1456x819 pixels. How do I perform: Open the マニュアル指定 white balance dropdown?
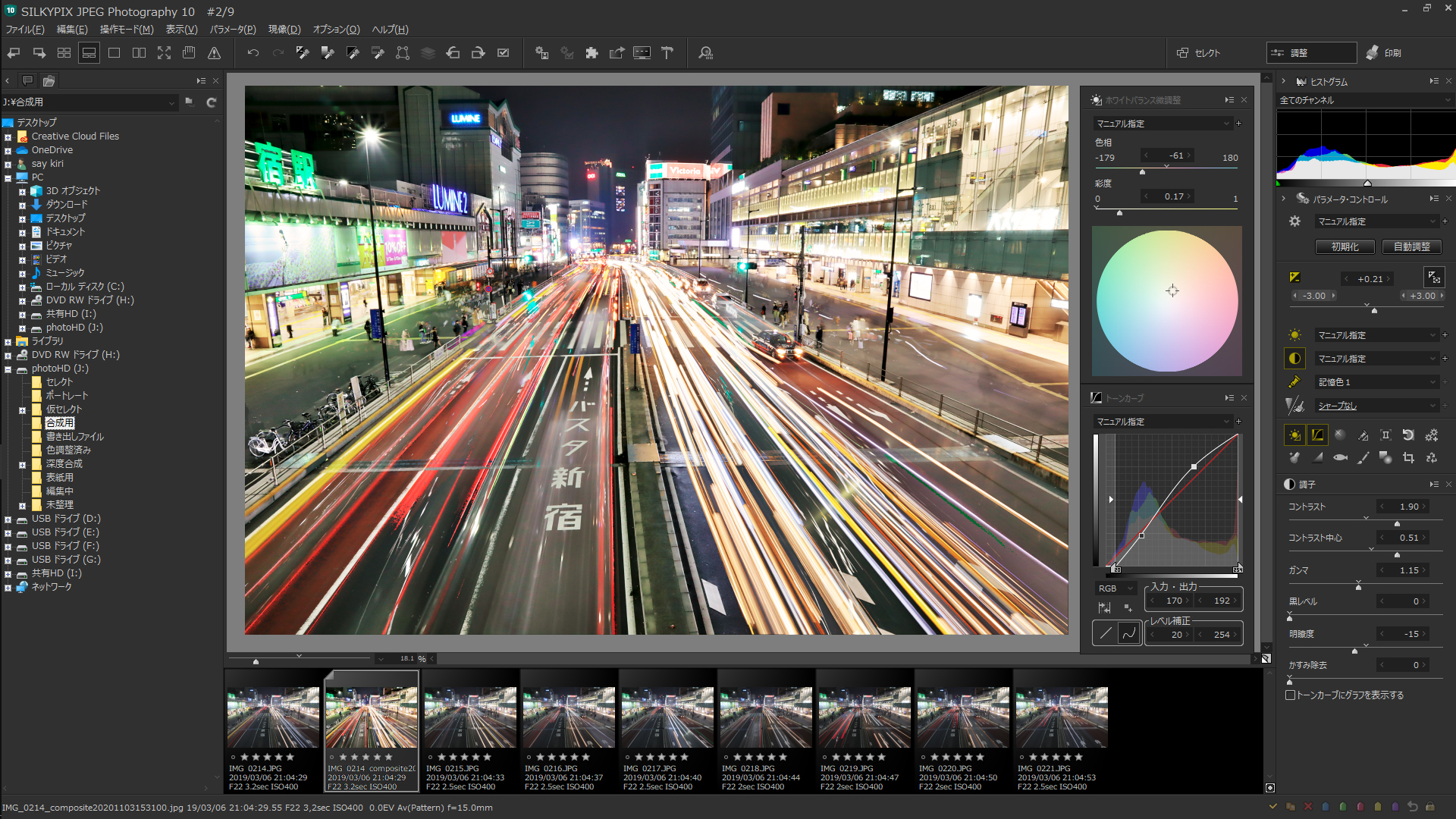point(1162,123)
